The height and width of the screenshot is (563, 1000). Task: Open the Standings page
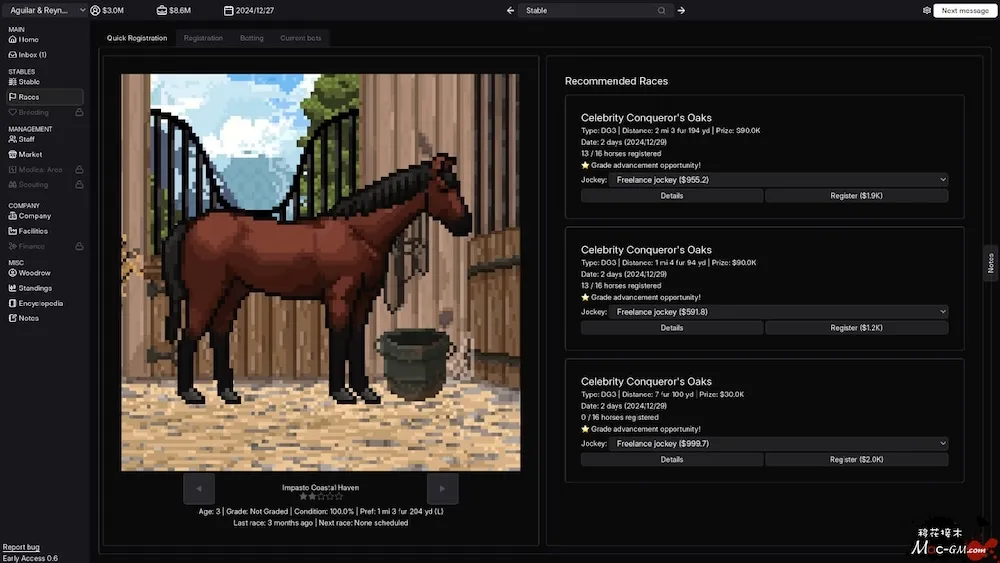click(x=30, y=288)
